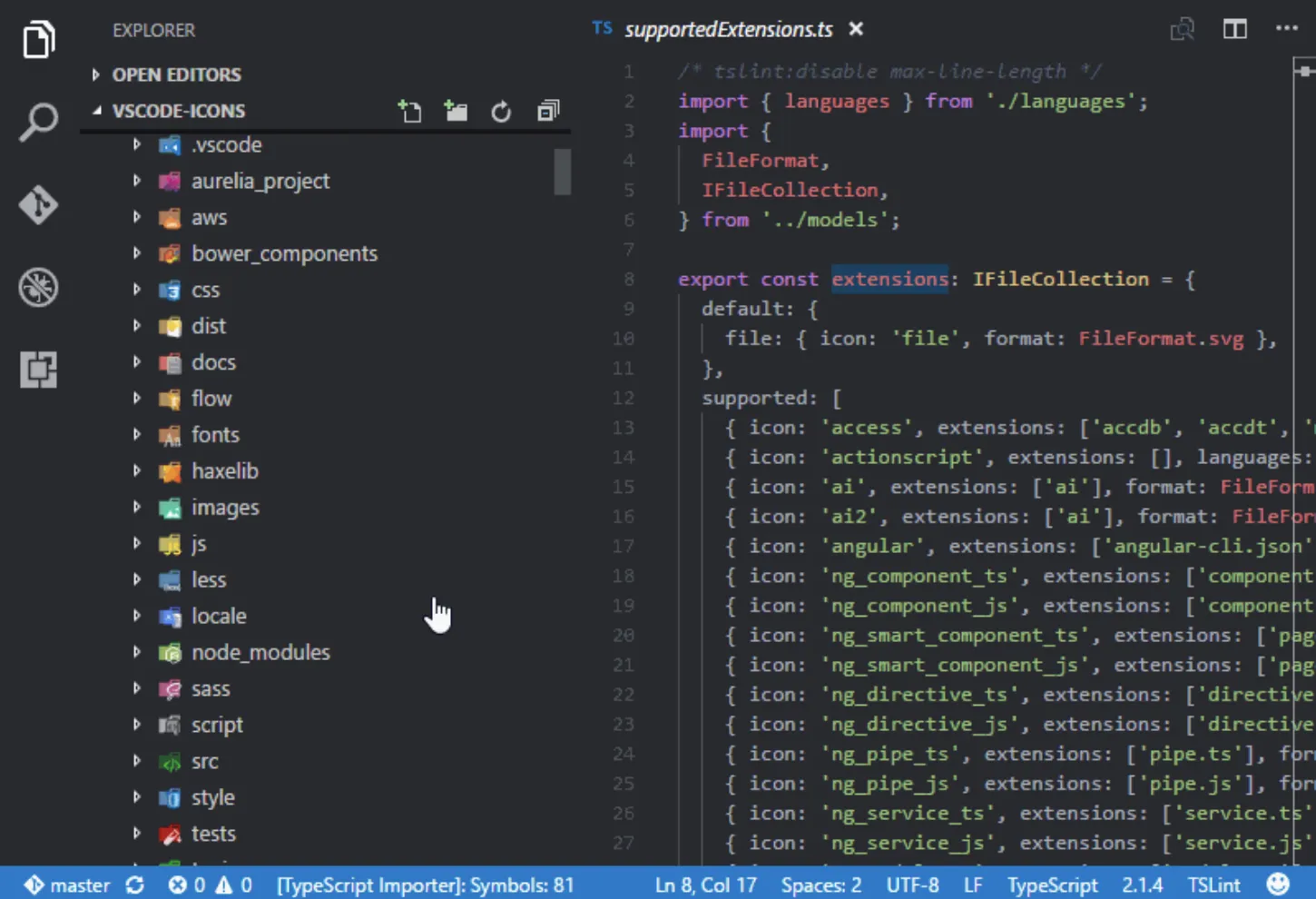Screen dimensions: 1316x899
Task: Change indentation via Spaces: 2
Action: [821, 884]
